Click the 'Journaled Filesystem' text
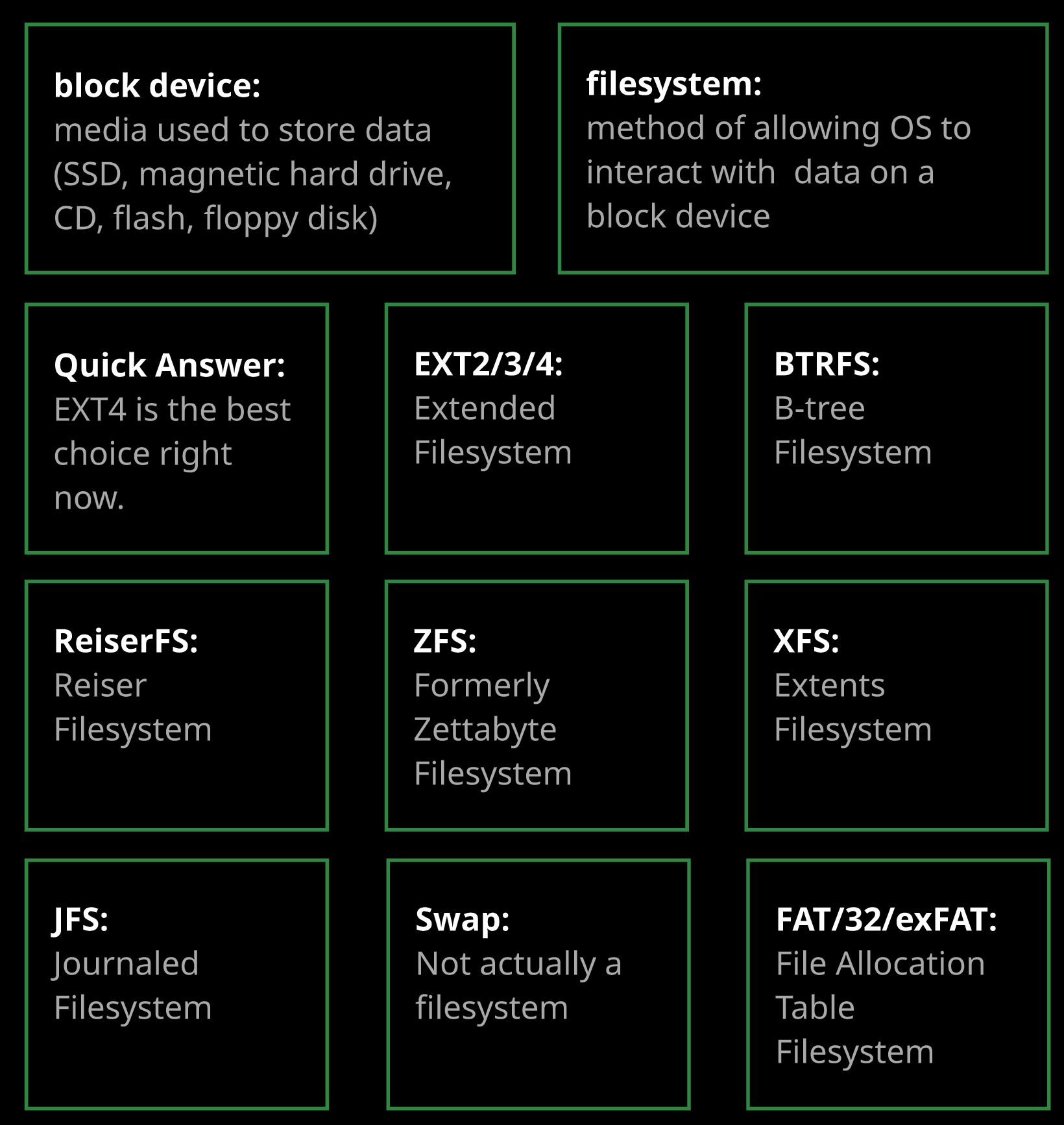 (132, 986)
